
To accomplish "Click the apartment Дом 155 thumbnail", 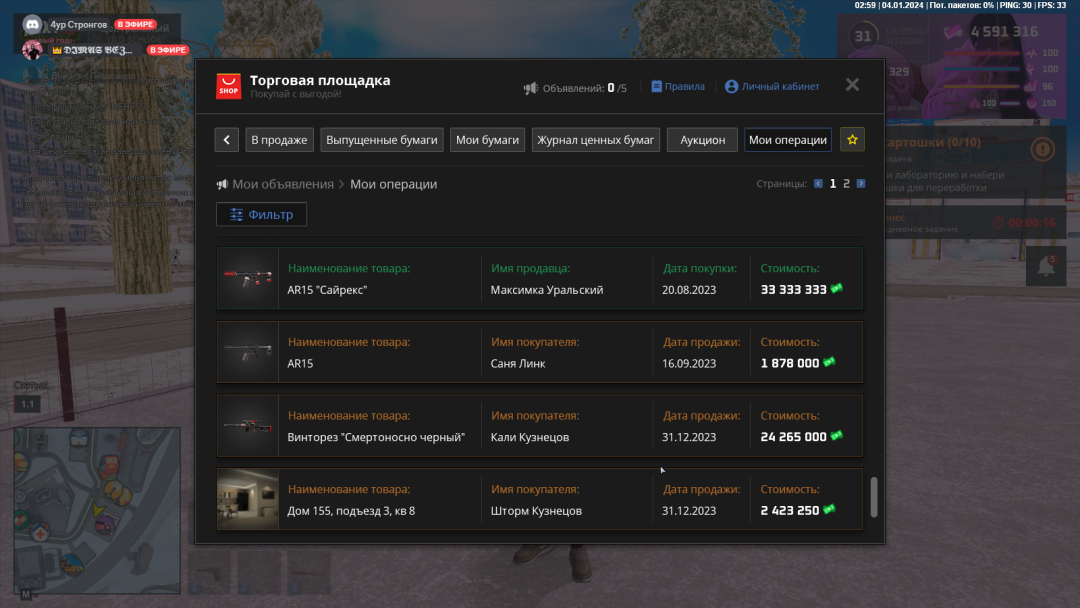I will coord(247,500).
